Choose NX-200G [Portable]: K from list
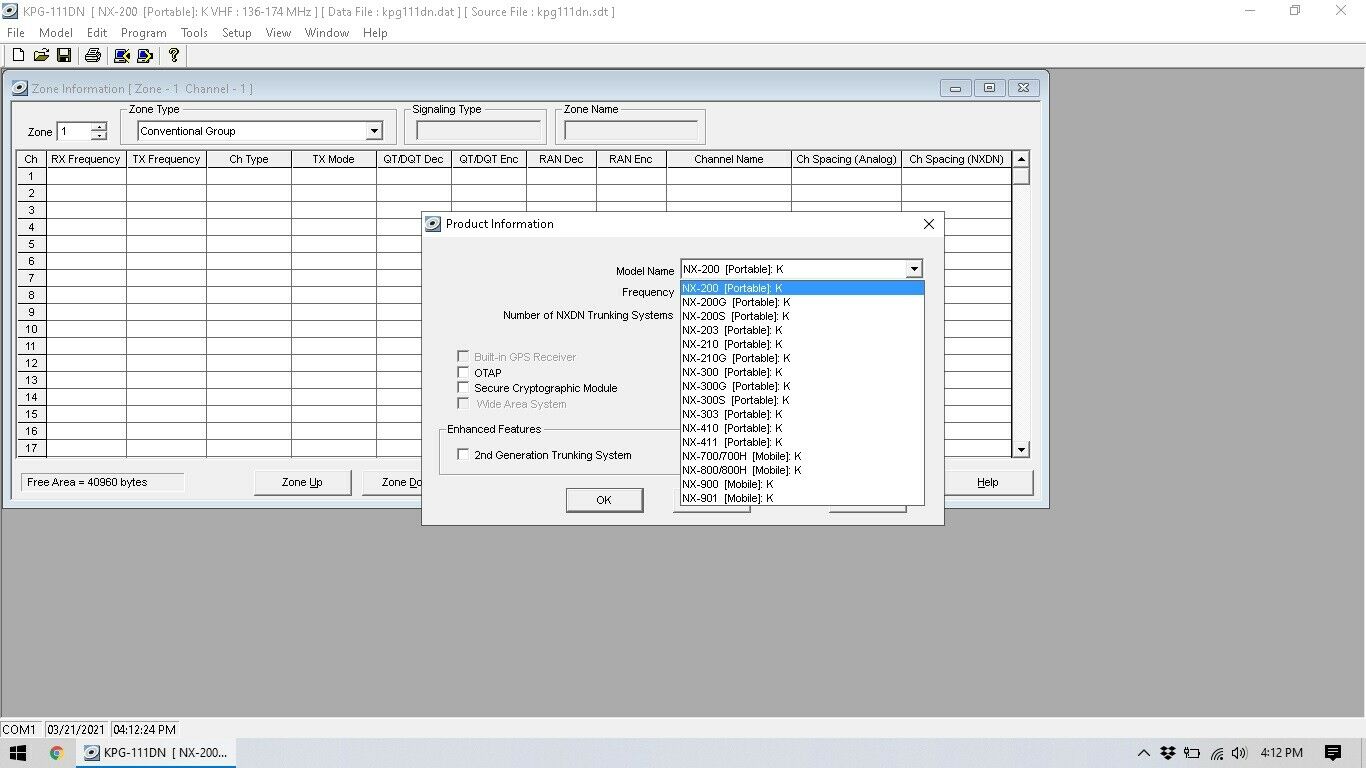Image resolution: width=1366 pixels, height=768 pixels. click(x=802, y=302)
